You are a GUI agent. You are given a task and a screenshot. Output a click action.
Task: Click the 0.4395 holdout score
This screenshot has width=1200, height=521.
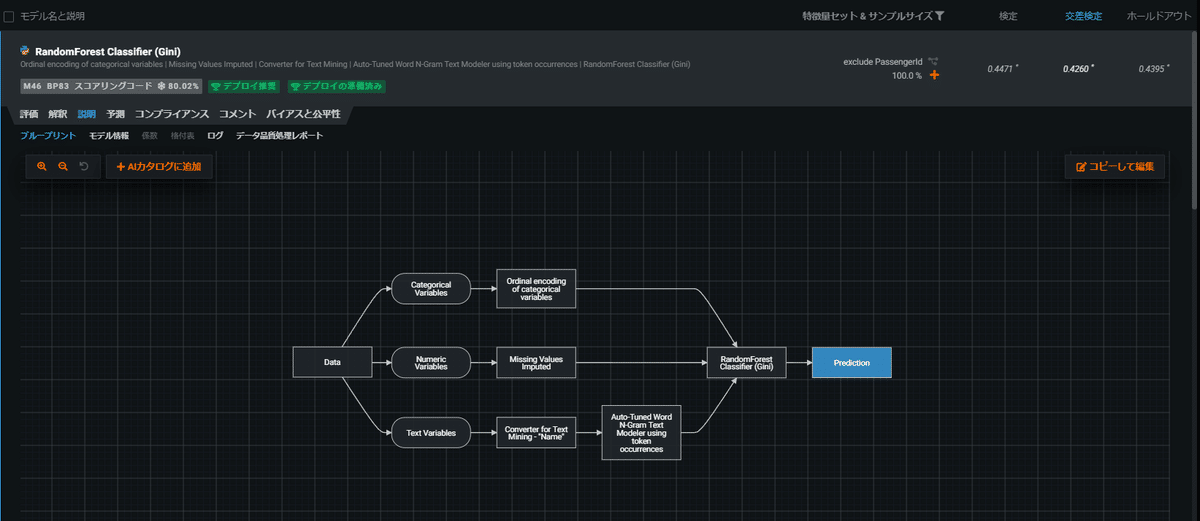click(x=1153, y=69)
